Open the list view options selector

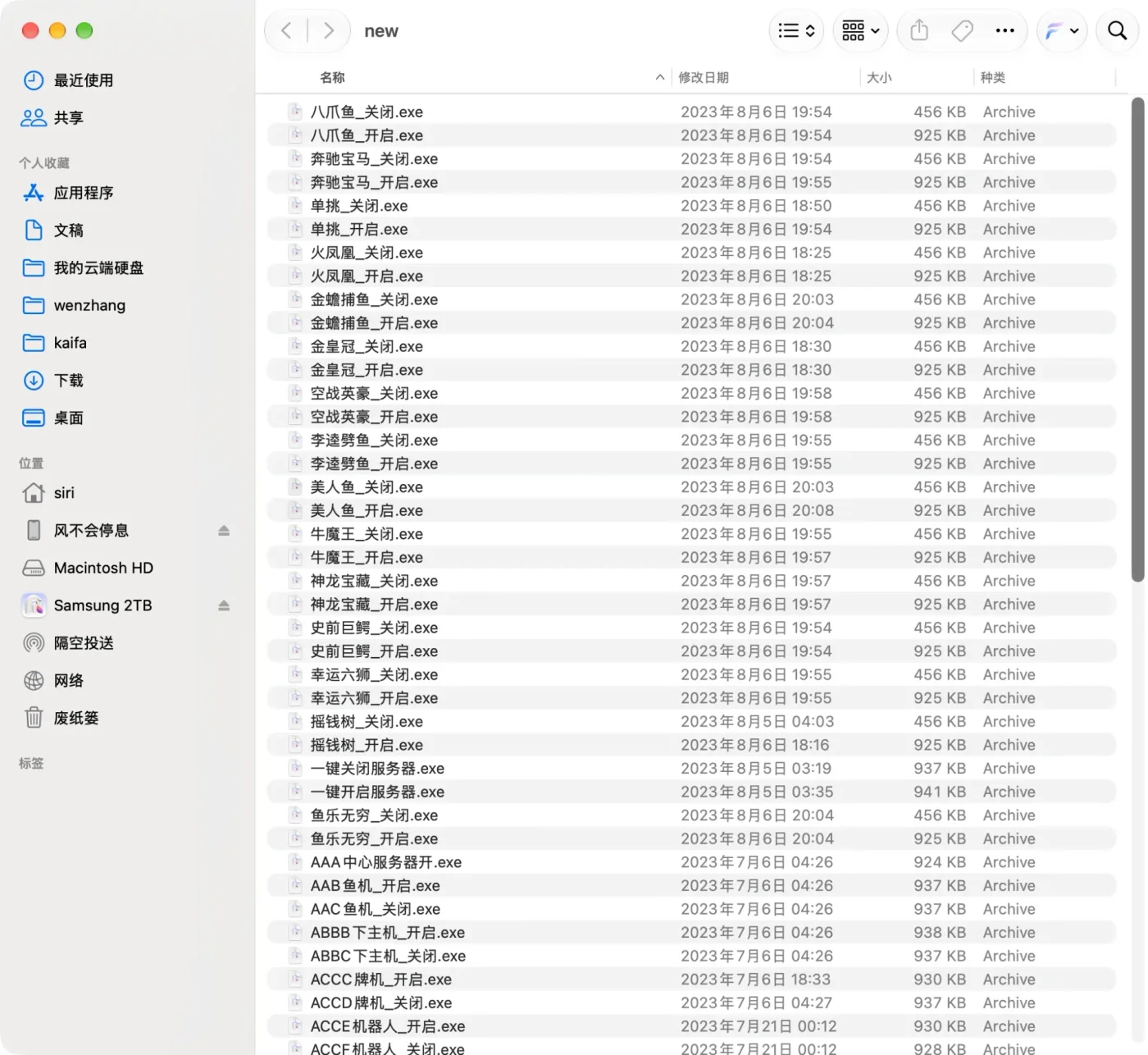click(796, 31)
